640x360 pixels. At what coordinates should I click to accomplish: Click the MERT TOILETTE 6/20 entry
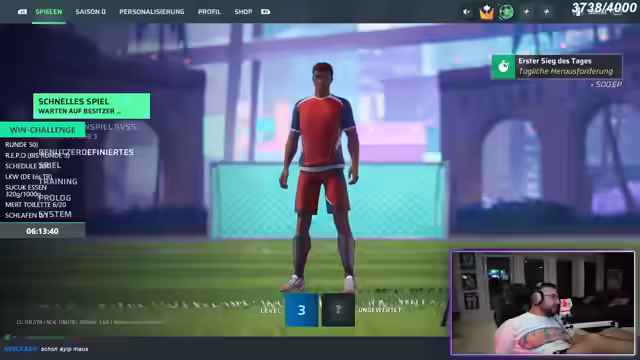[x=36, y=204]
